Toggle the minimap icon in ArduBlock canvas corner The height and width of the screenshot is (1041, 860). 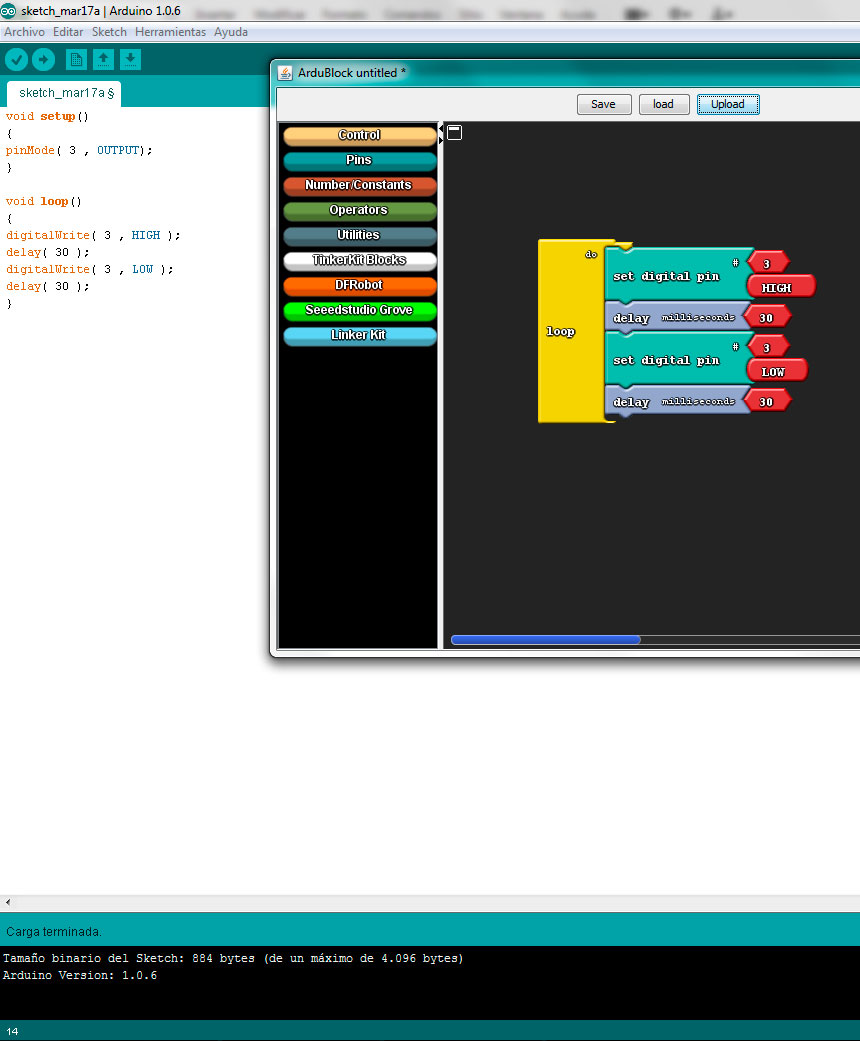tap(454, 132)
